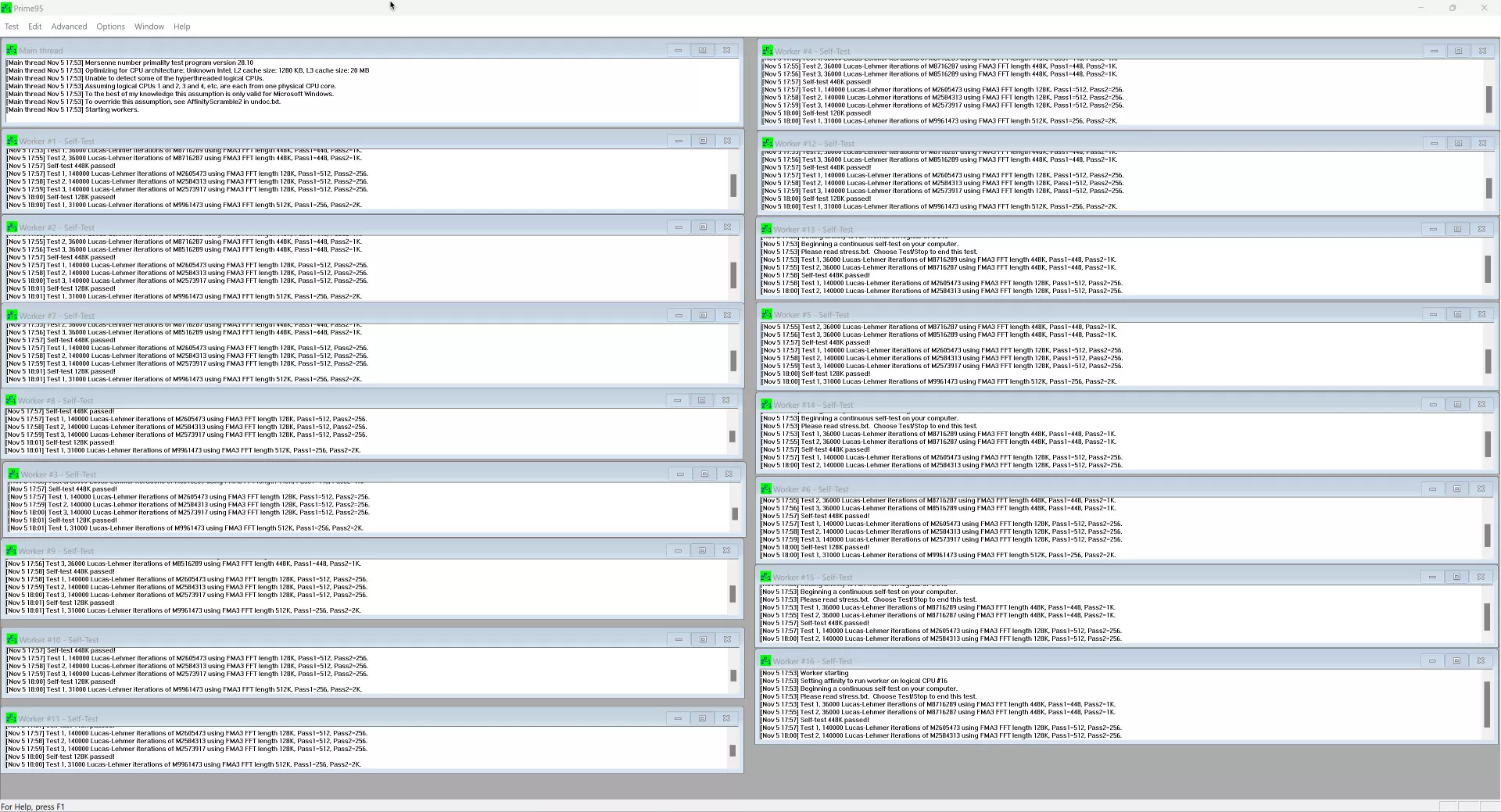Viewport: 1501px width, 812px height.
Task: Close the Prime95 main window
Action: tap(1484, 8)
